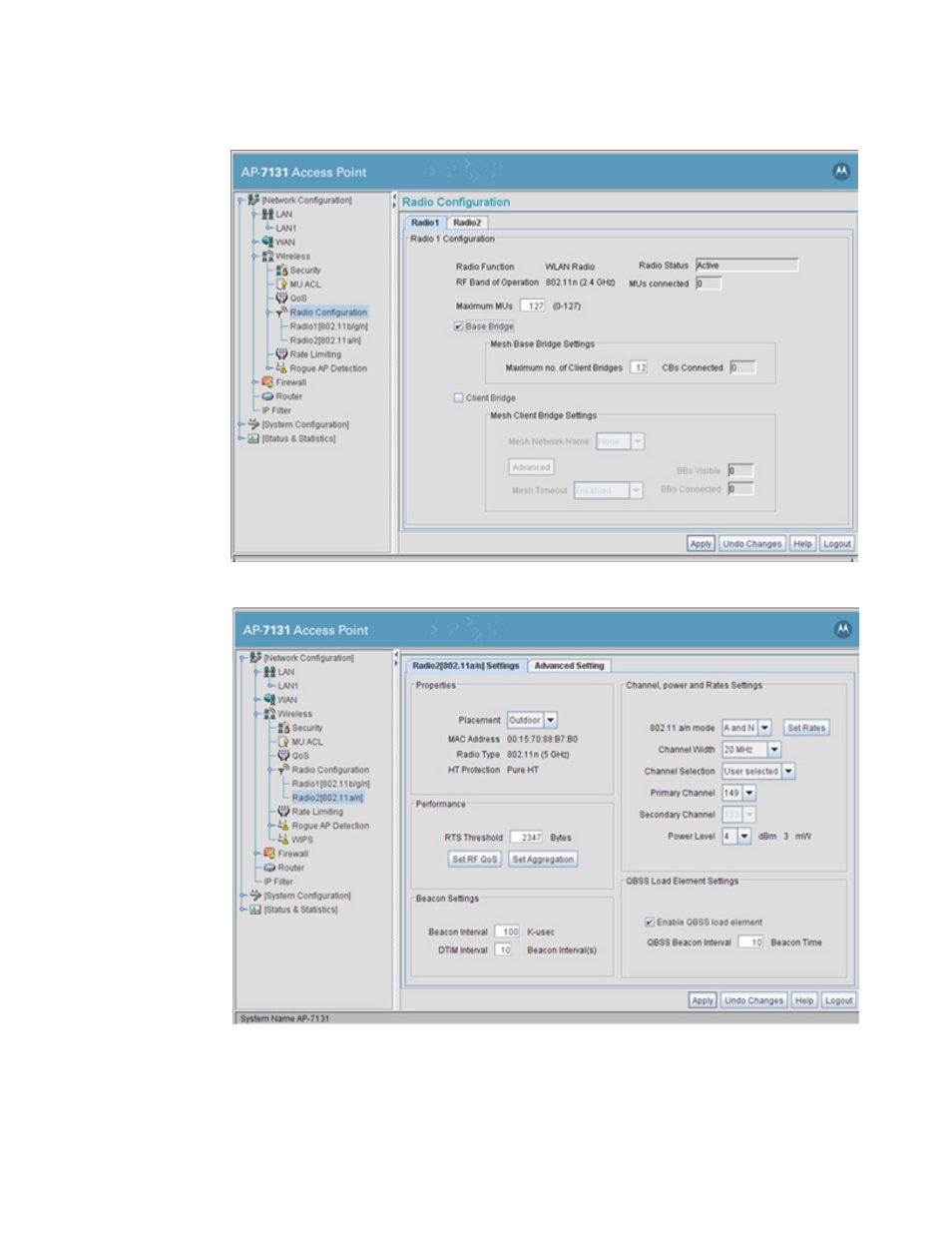The image size is (952, 1233).
Task: Click Rate Limiting icon in Radio Configuration screen
Action: (281, 353)
